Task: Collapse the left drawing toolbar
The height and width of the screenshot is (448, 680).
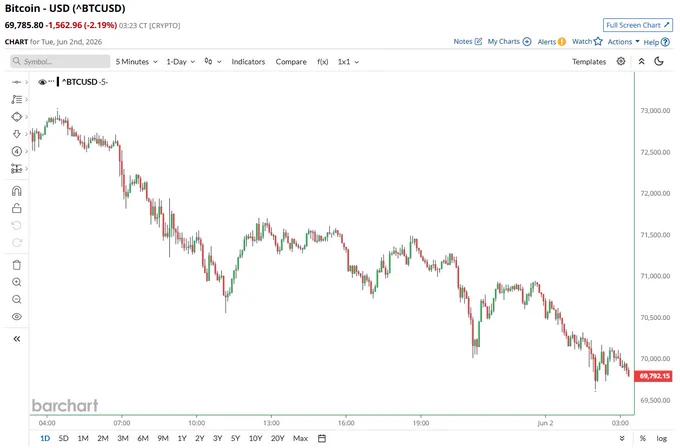Action: pyautogui.click(x=16, y=339)
